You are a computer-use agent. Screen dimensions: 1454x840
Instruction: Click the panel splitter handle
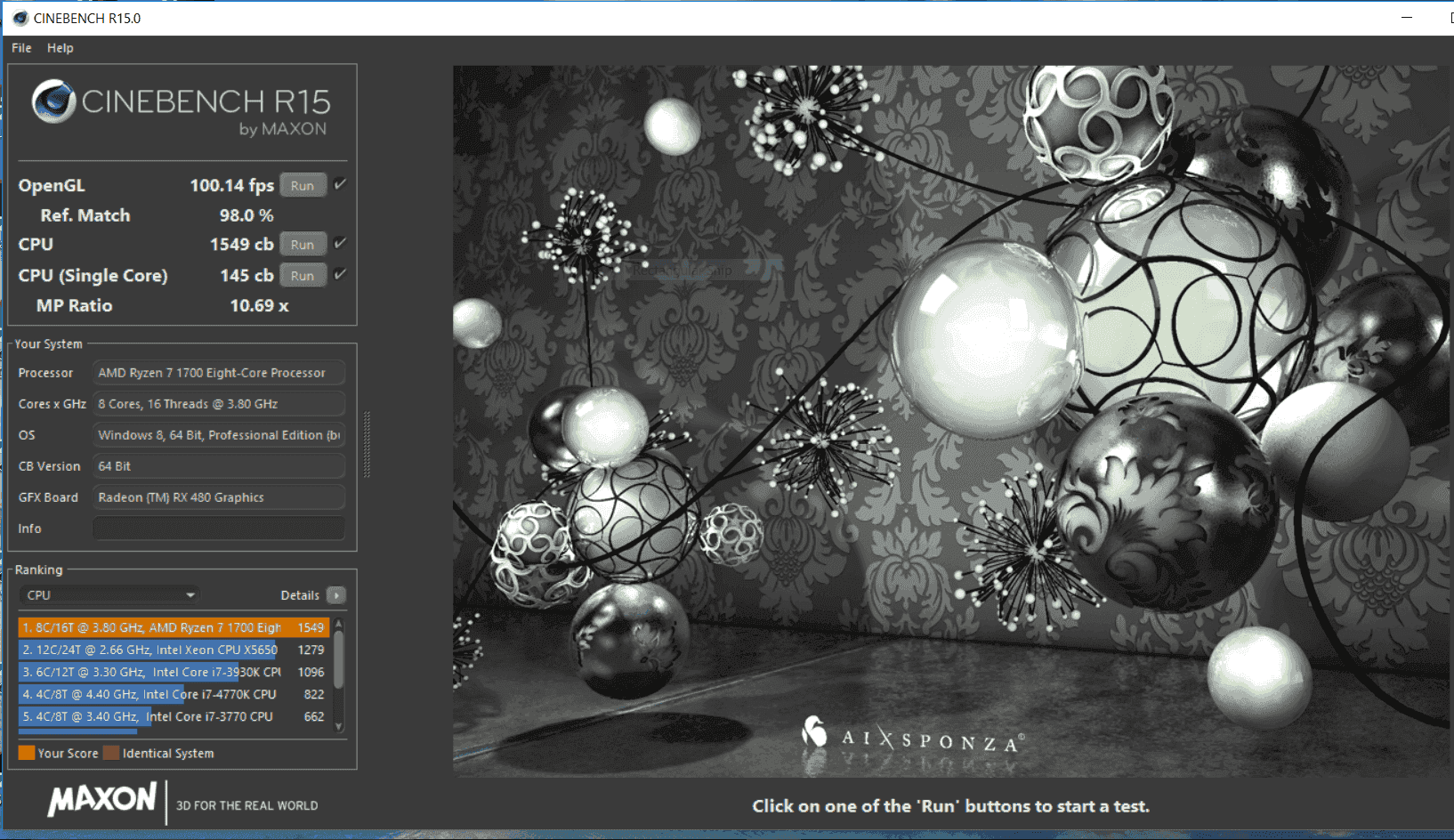367,445
